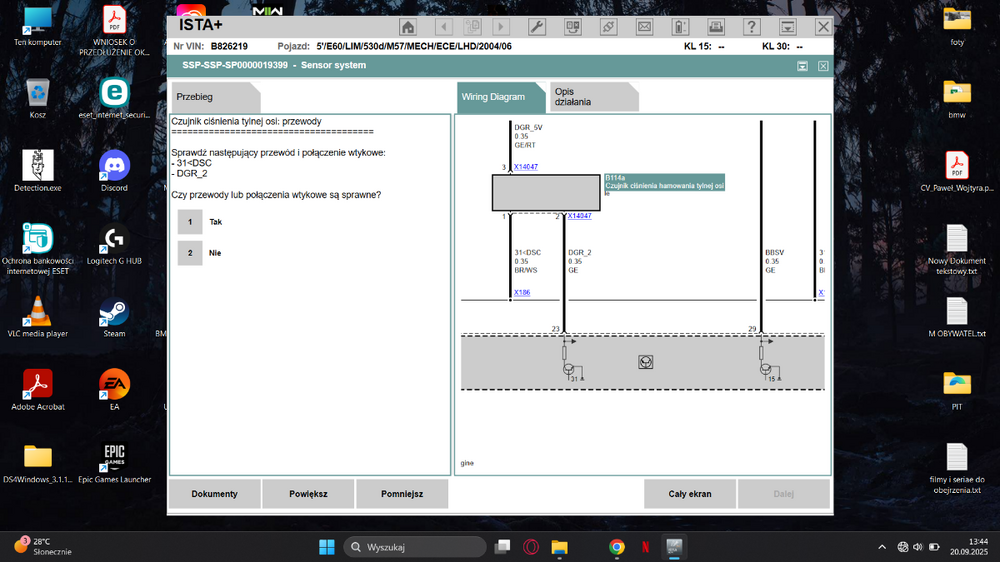Click the Dokumenty button
This screenshot has height=562, width=1000.
(214, 494)
